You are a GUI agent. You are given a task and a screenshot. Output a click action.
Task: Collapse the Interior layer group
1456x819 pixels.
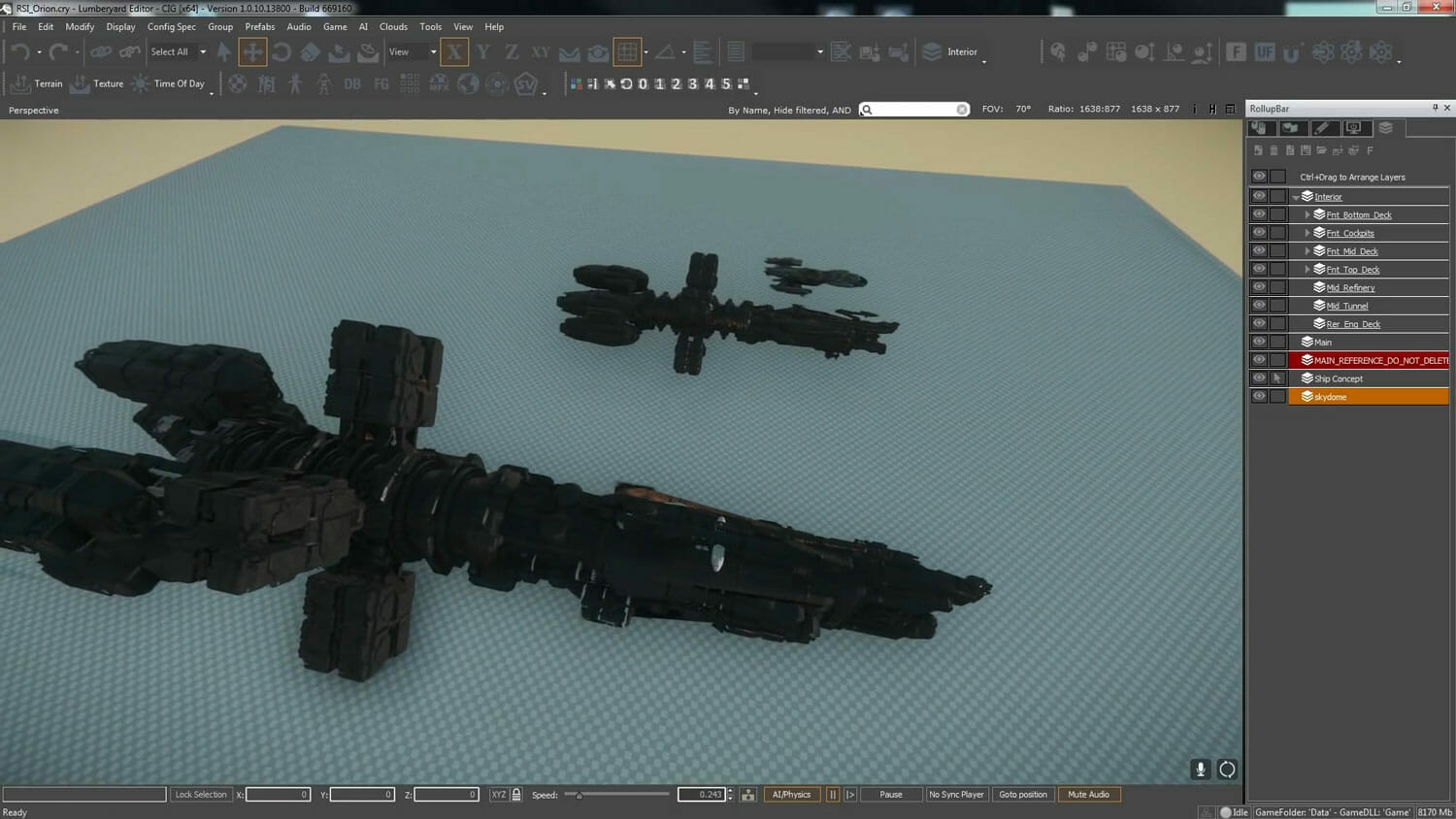[1296, 197]
